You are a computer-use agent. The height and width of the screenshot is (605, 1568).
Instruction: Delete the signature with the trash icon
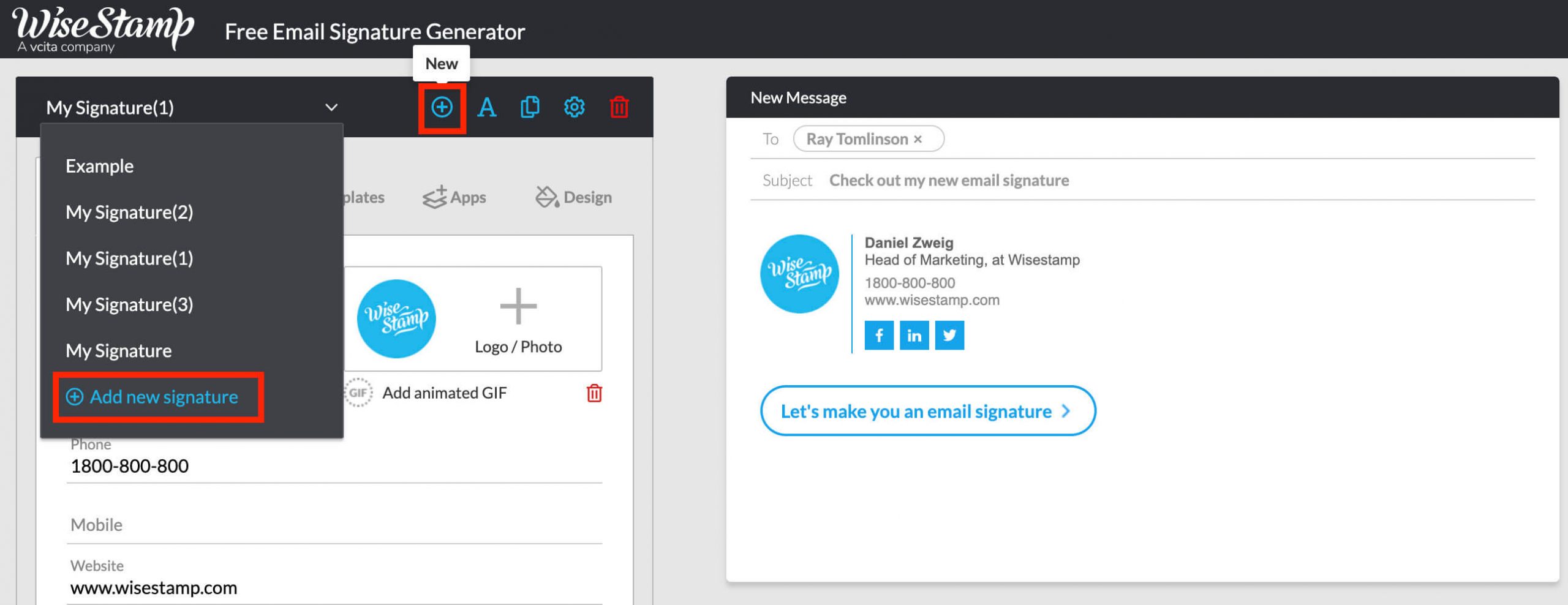point(619,107)
